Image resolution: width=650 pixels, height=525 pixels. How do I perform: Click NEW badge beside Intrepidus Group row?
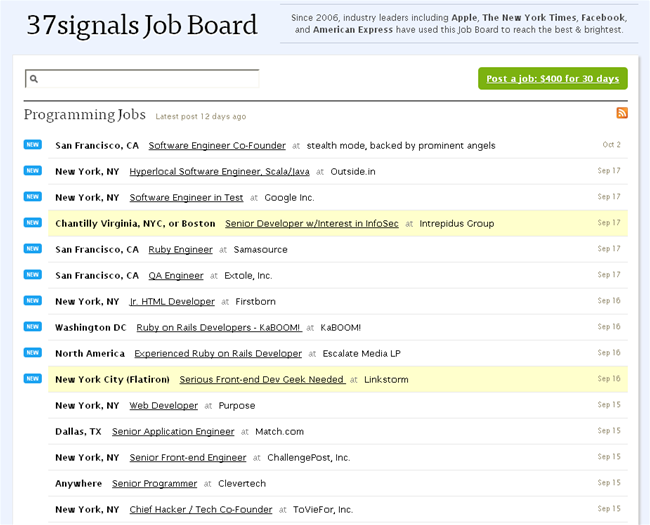[32, 223]
